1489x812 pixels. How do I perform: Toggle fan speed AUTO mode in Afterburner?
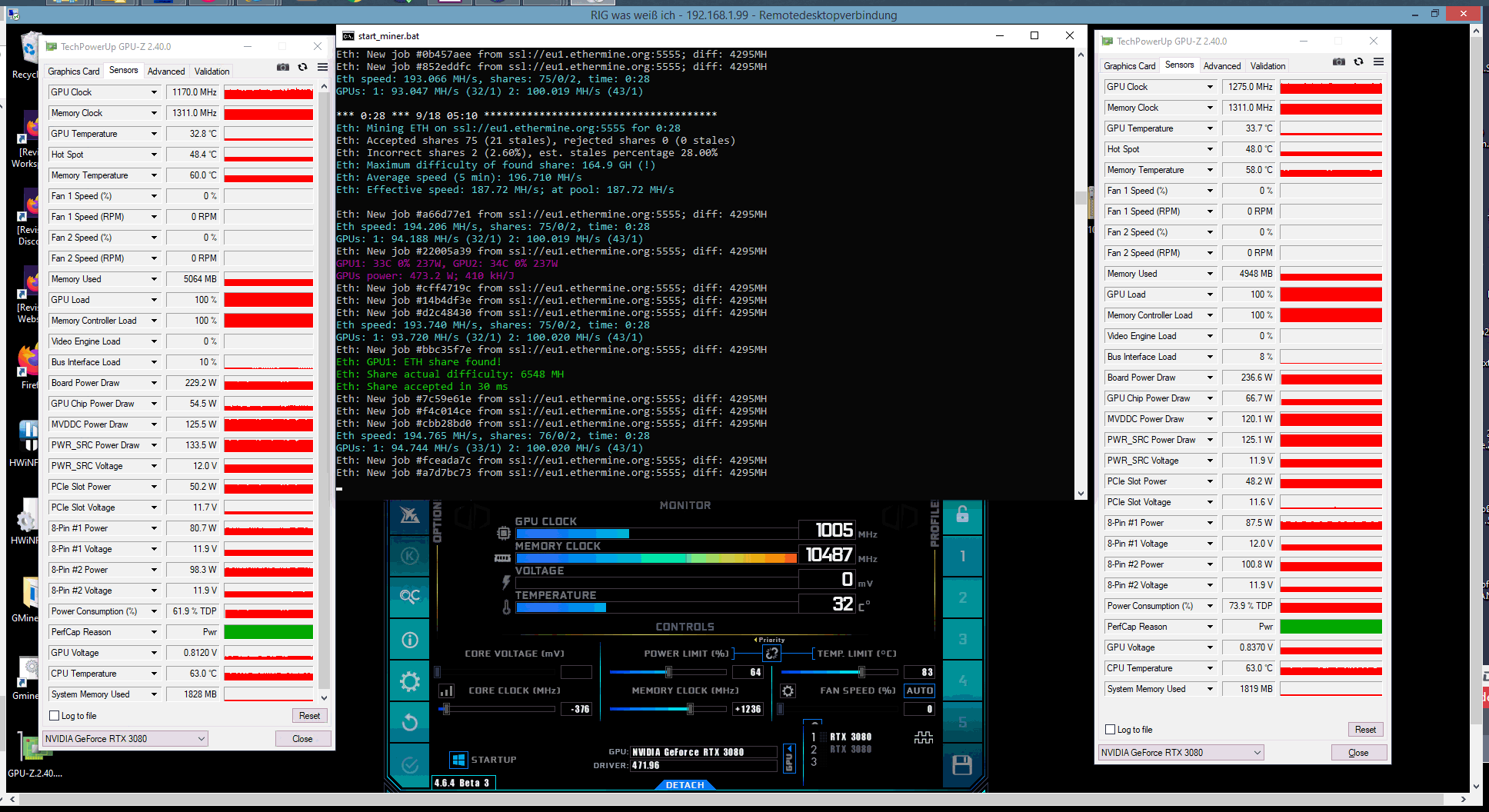[920, 691]
